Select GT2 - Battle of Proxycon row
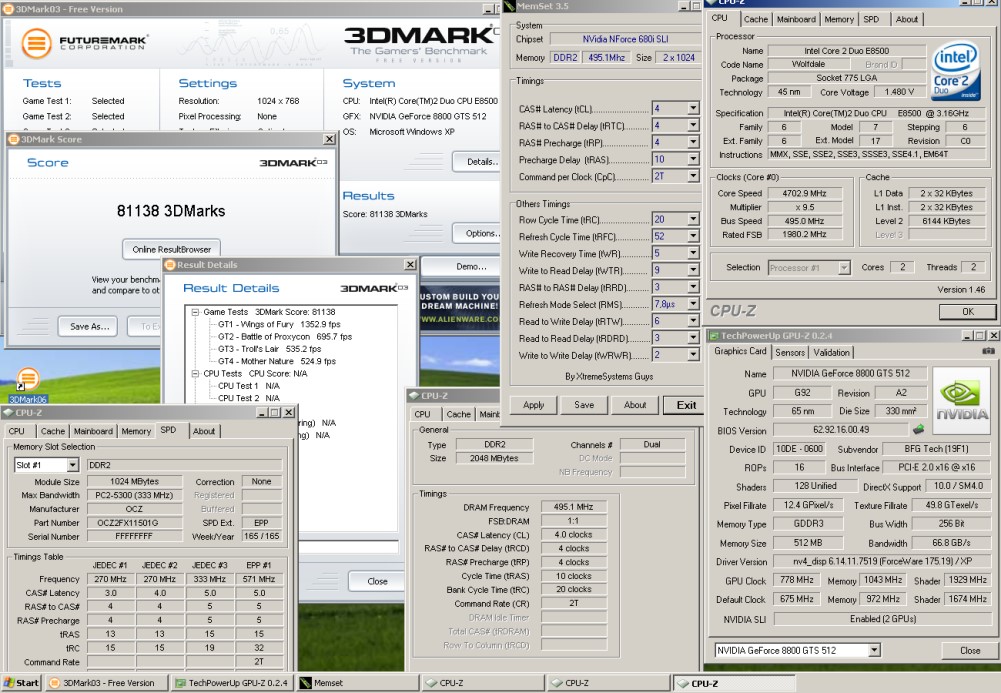The width and height of the screenshot is (1001, 693). (x=285, y=336)
